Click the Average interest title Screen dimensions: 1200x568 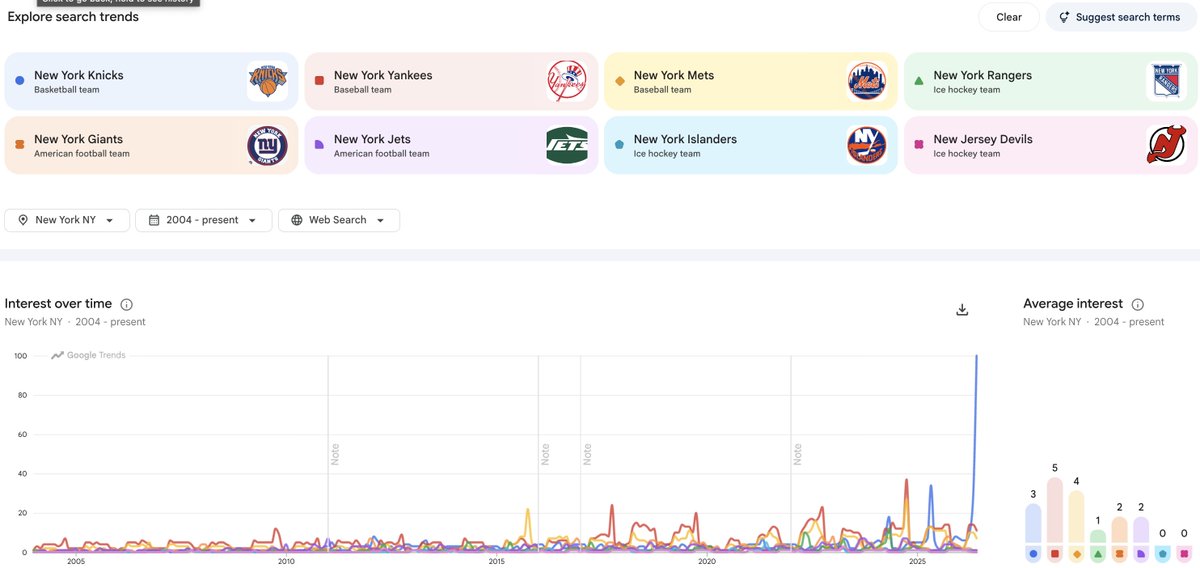pyautogui.click(x=1073, y=304)
